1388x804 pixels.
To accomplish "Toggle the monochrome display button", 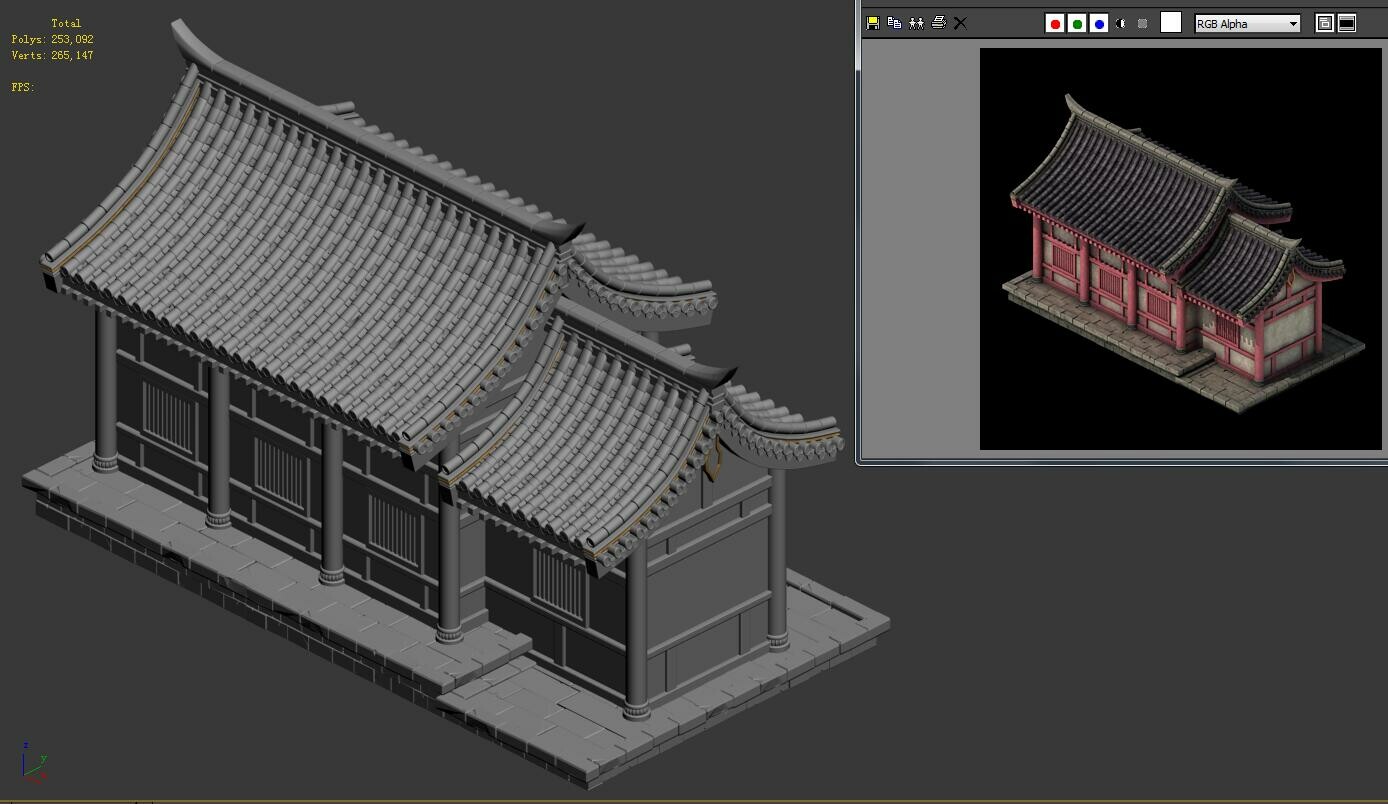I will [x=1142, y=24].
